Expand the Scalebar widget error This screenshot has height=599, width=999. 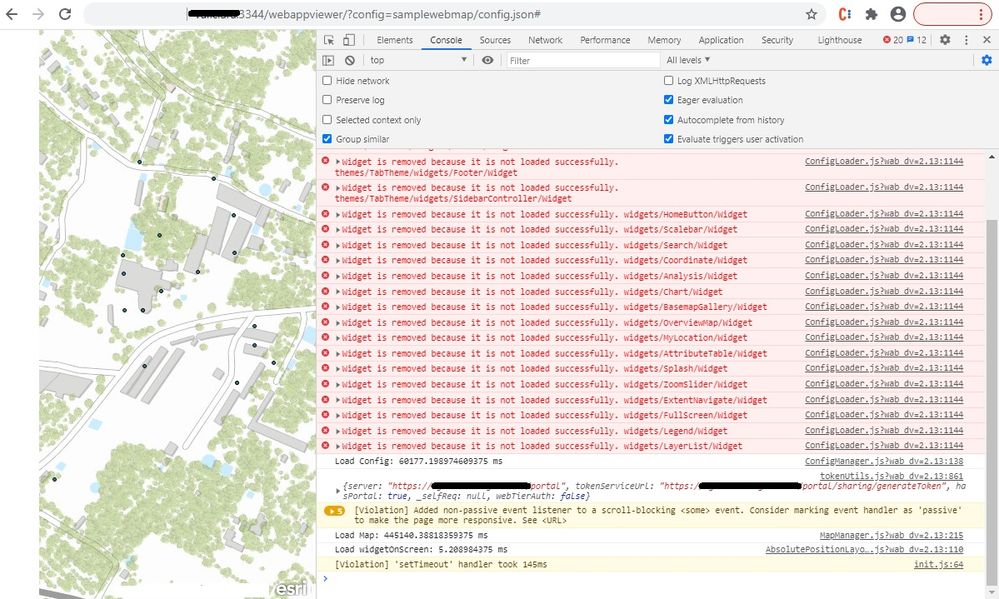tap(338, 229)
